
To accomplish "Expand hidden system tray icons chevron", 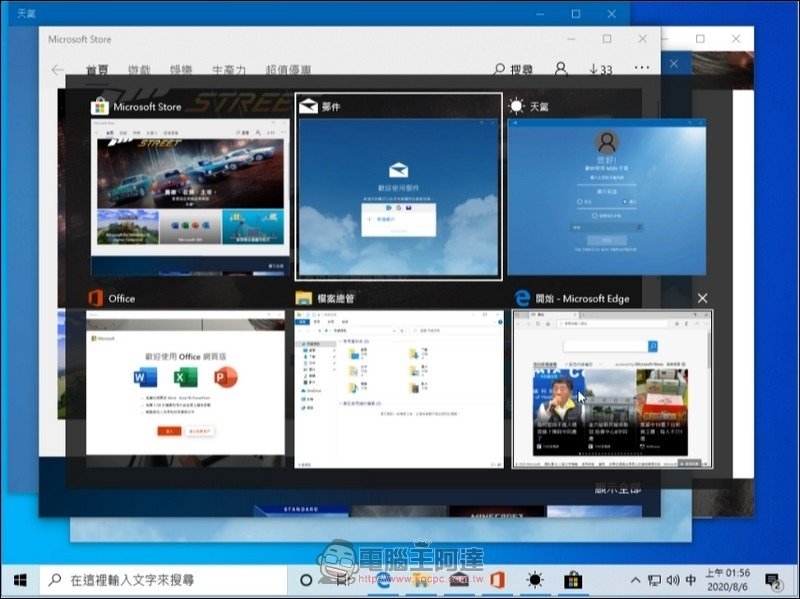I will pos(635,580).
